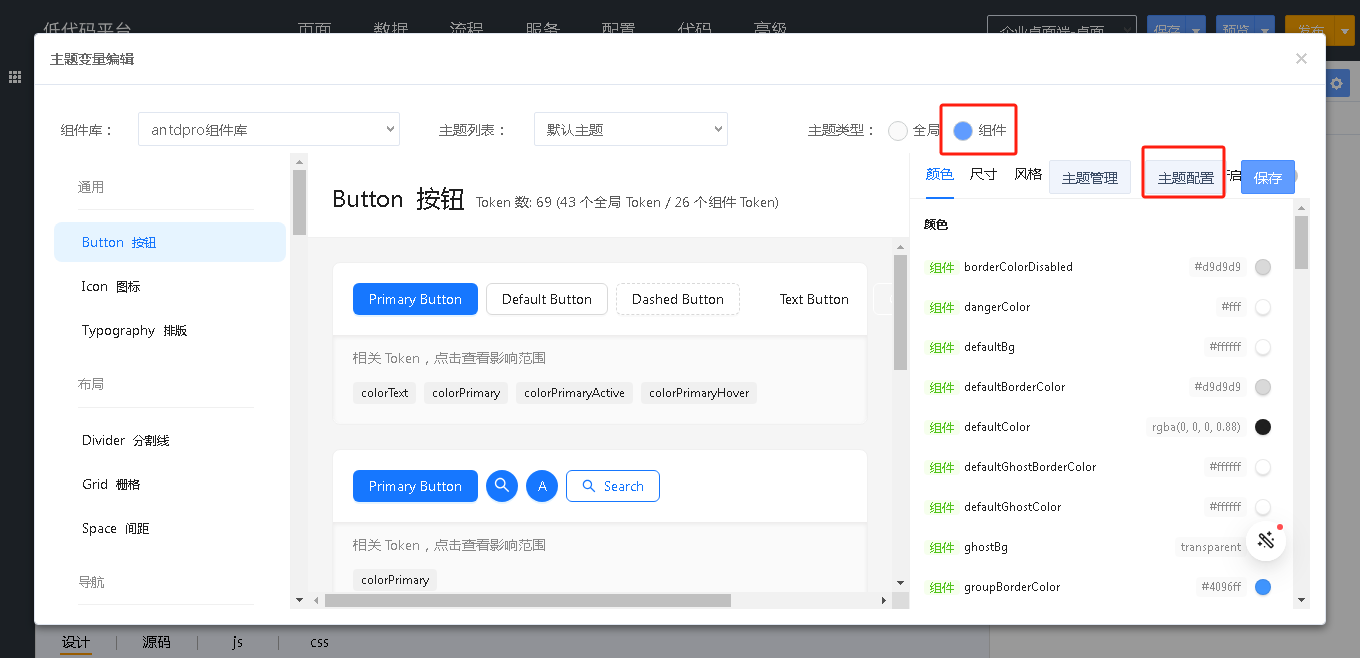Image resolution: width=1360 pixels, height=658 pixels.
Task: Open the defaultColor black color swatch
Action: tap(1262, 427)
